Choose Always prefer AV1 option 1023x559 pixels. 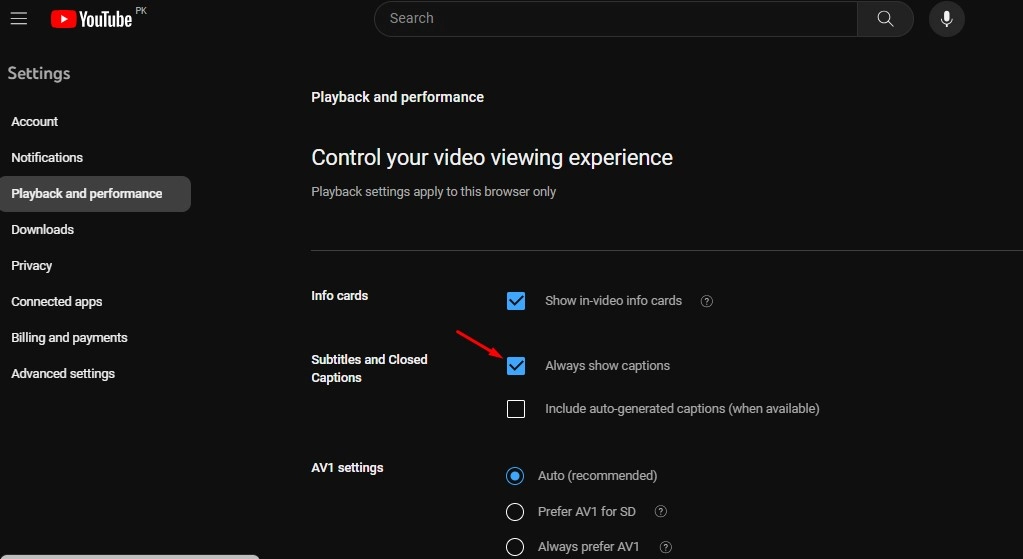[515, 547]
